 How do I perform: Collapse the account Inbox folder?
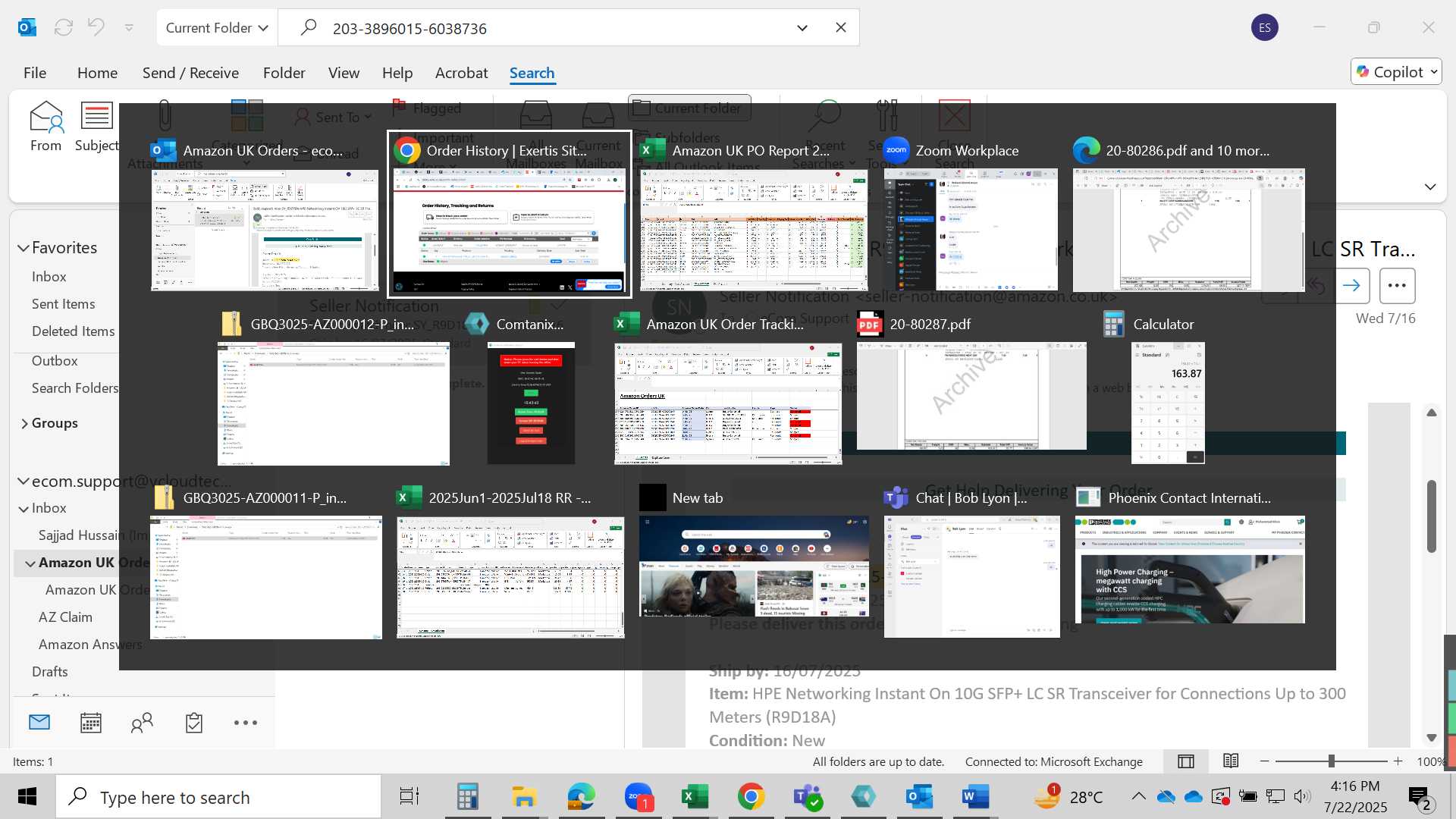point(24,509)
